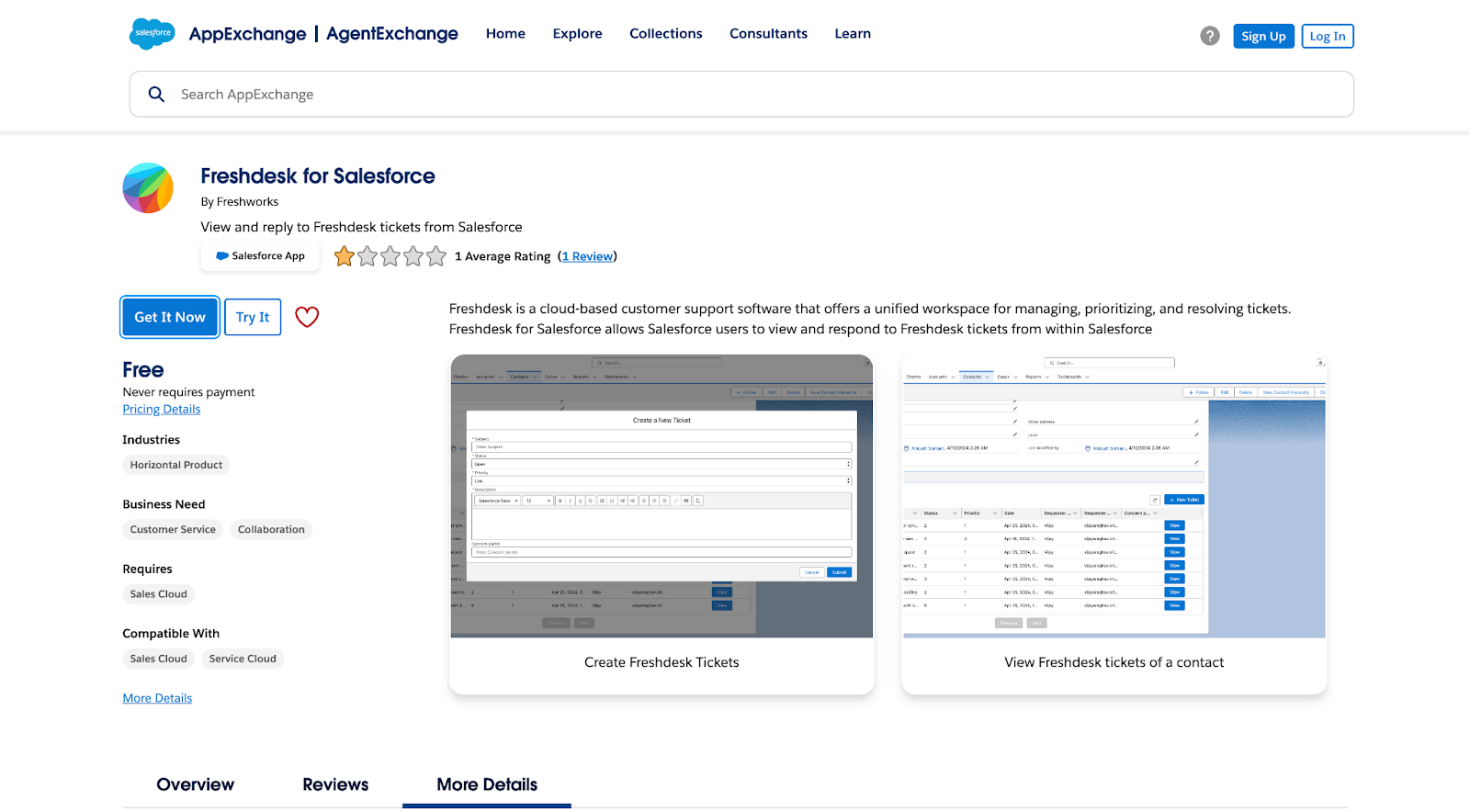Viewport: 1470px width, 812px height.
Task: Focus the Search AppExchange field
Action: 741,95
